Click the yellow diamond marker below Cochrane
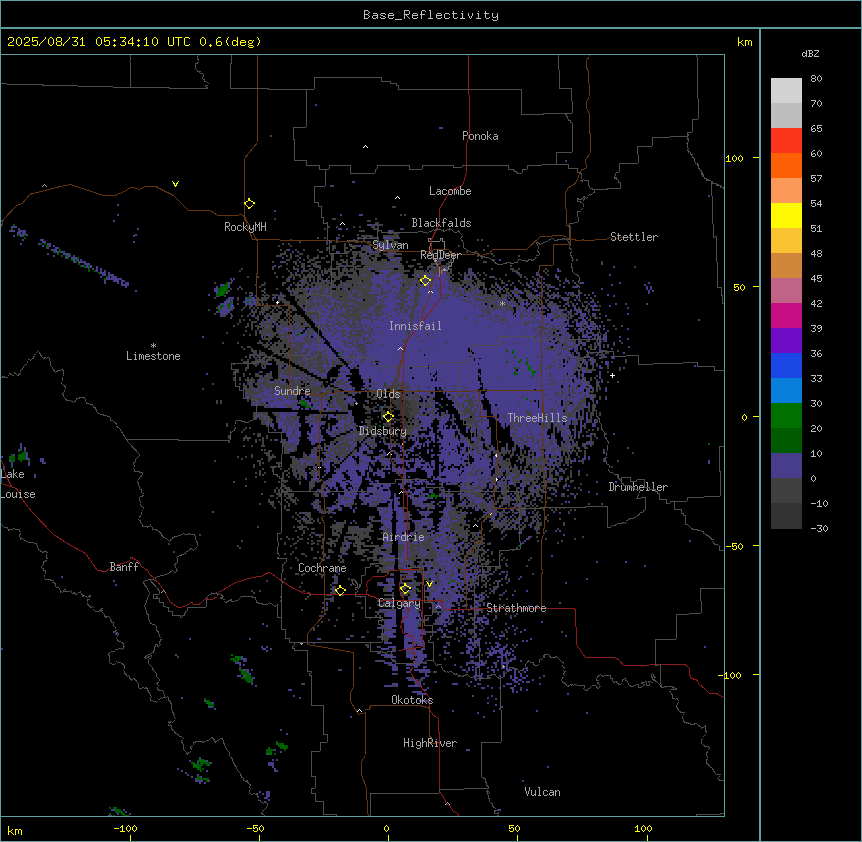The image size is (862, 842). pyautogui.click(x=340, y=590)
